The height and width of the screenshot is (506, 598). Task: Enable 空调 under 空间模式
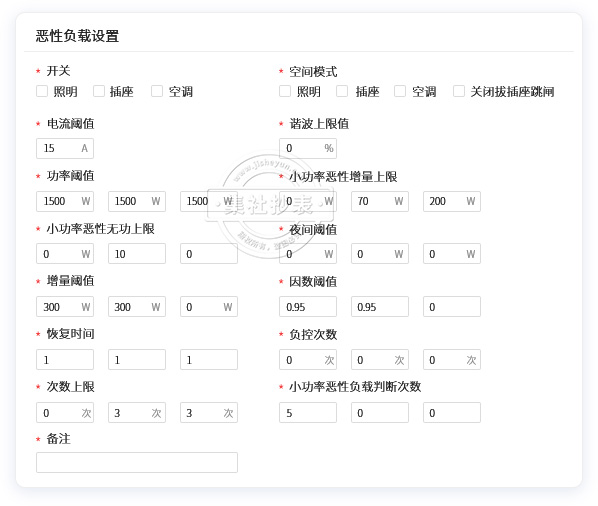coord(400,91)
